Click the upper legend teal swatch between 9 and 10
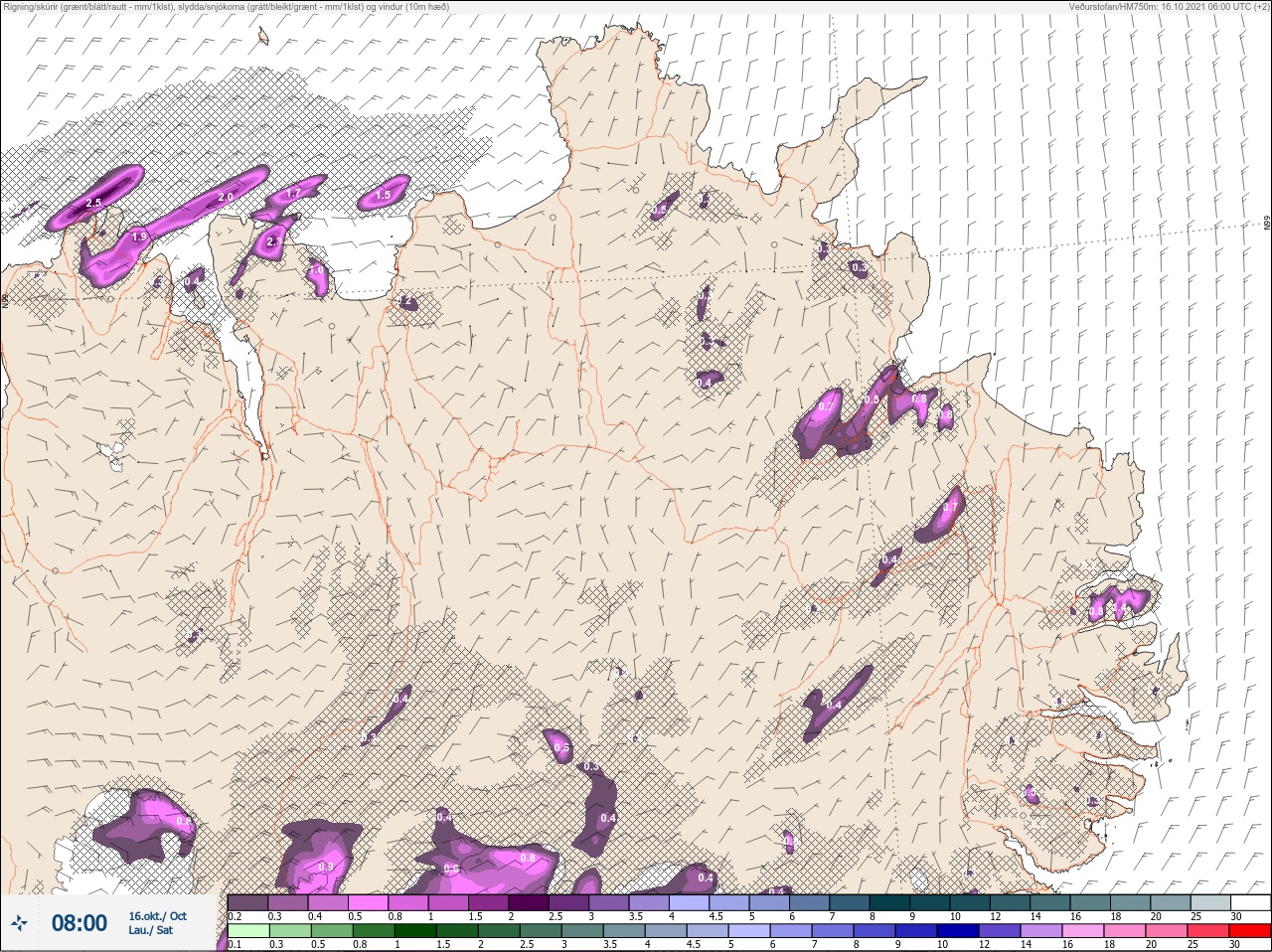 tap(929, 903)
